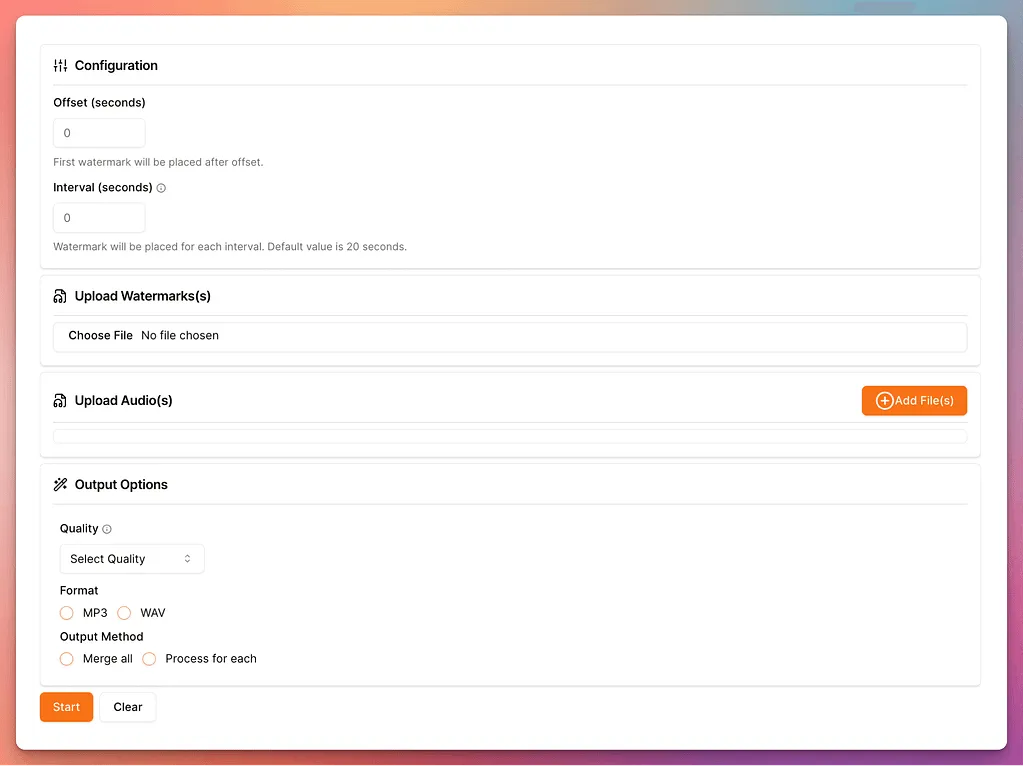
Task: Click the Configuration section heading
Action: (116, 65)
